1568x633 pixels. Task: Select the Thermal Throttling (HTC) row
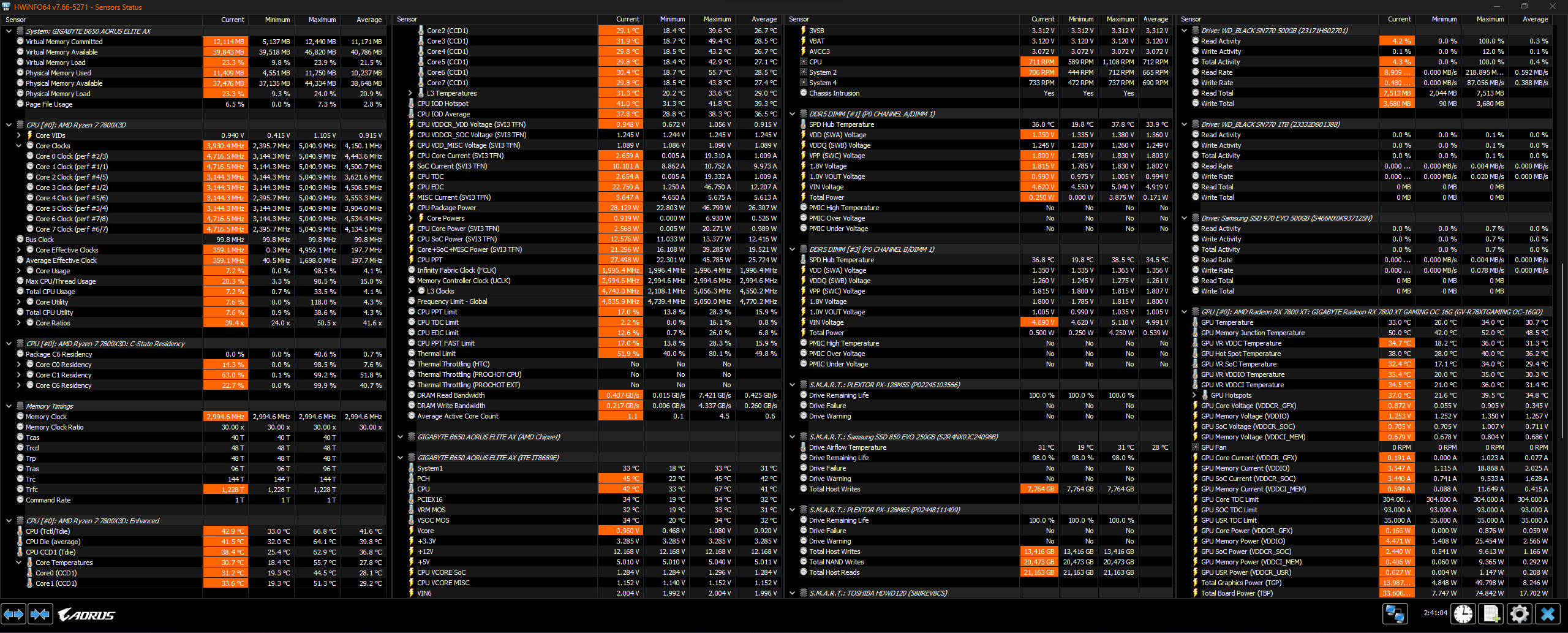pos(587,364)
